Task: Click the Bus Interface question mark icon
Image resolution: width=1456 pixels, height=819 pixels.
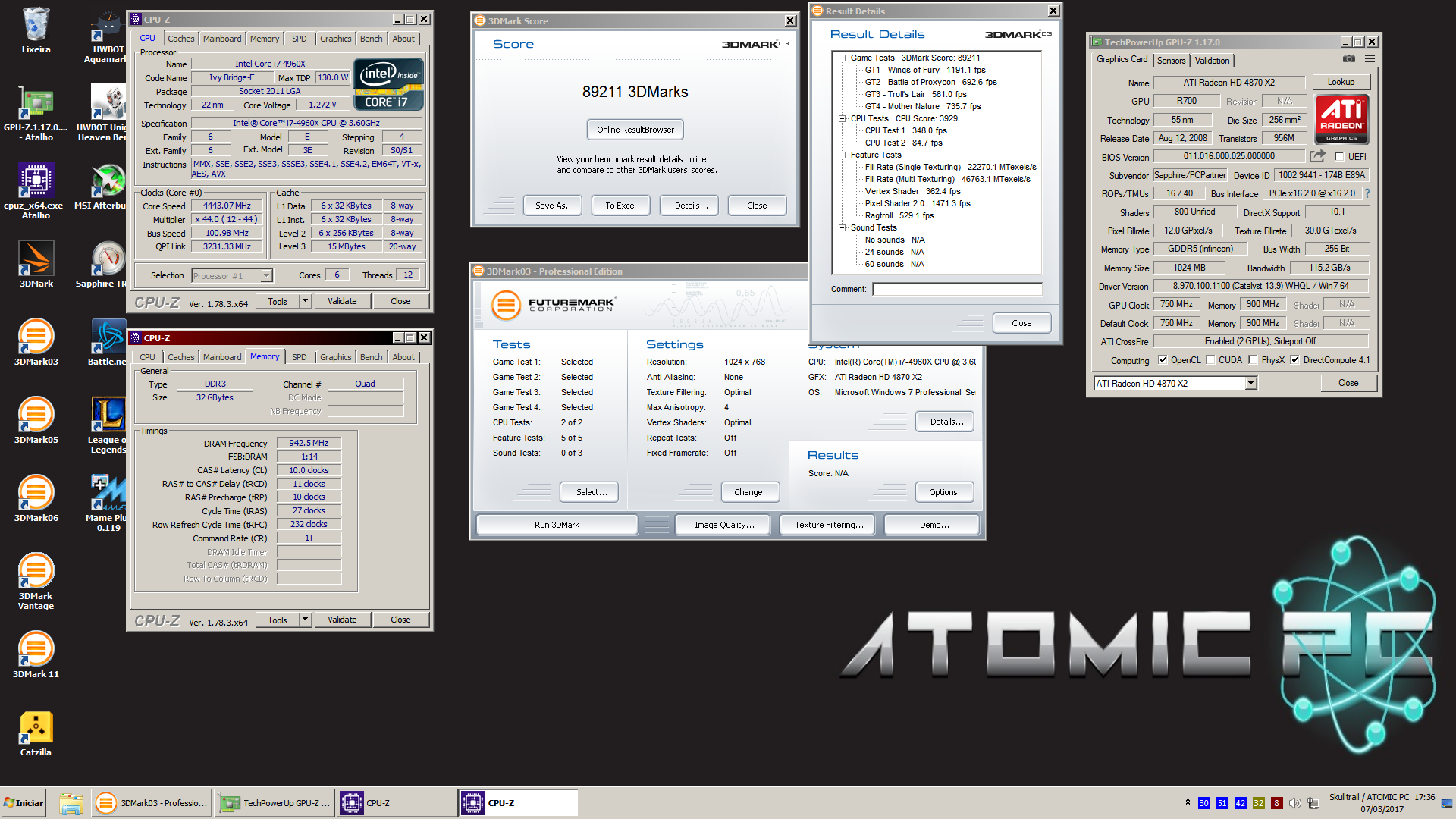Action: click(1367, 193)
